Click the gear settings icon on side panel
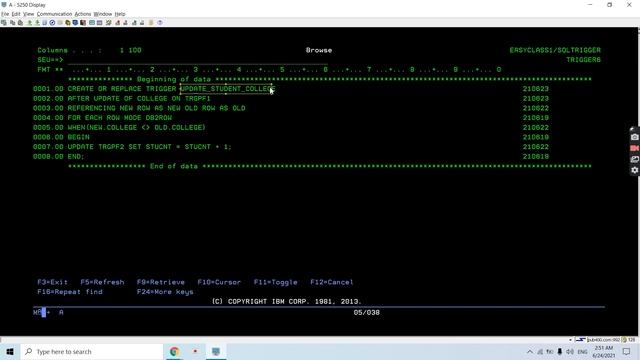Screen dimensions: 640x360 [634, 170]
